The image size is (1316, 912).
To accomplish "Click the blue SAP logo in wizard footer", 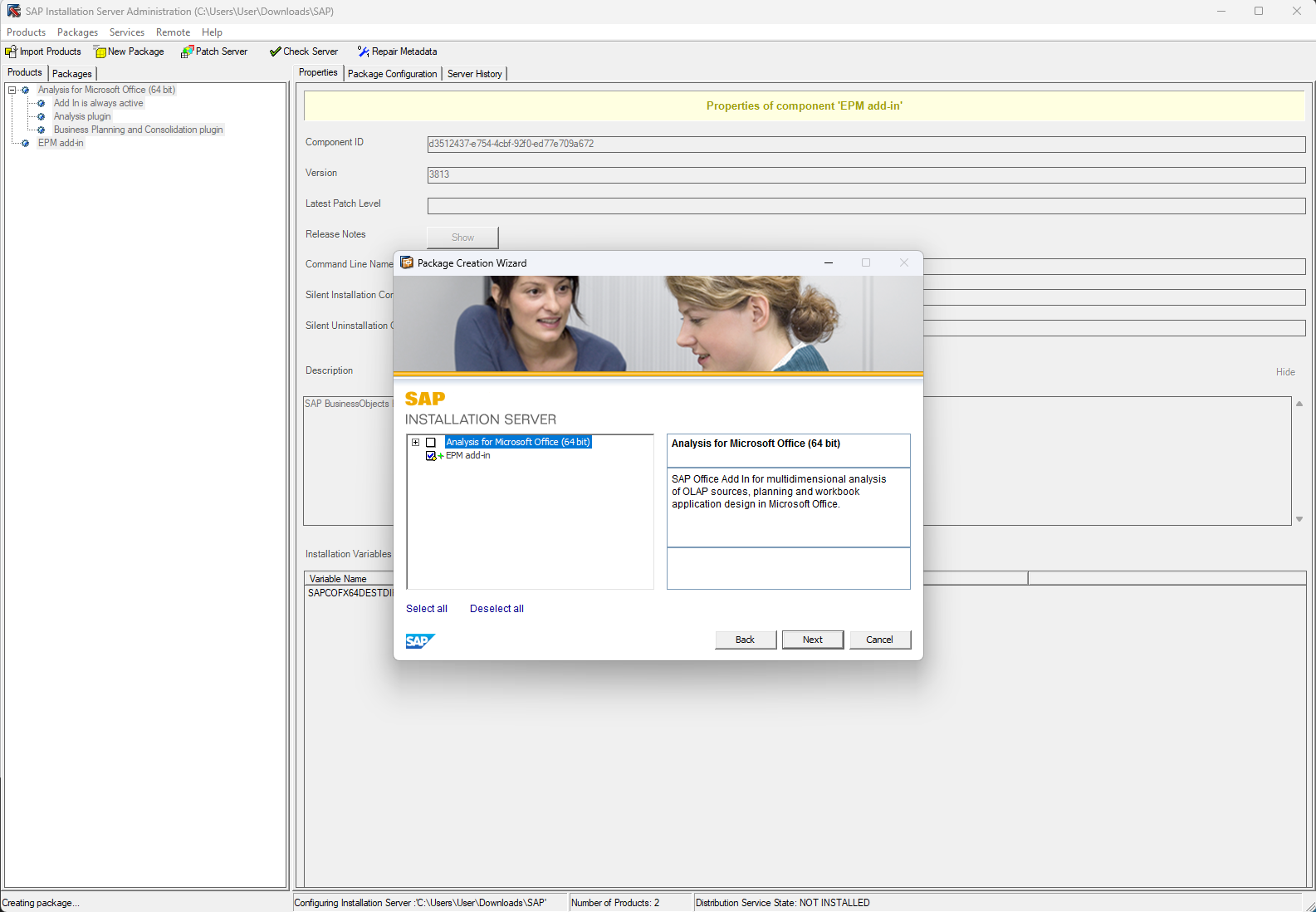I will pos(420,640).
